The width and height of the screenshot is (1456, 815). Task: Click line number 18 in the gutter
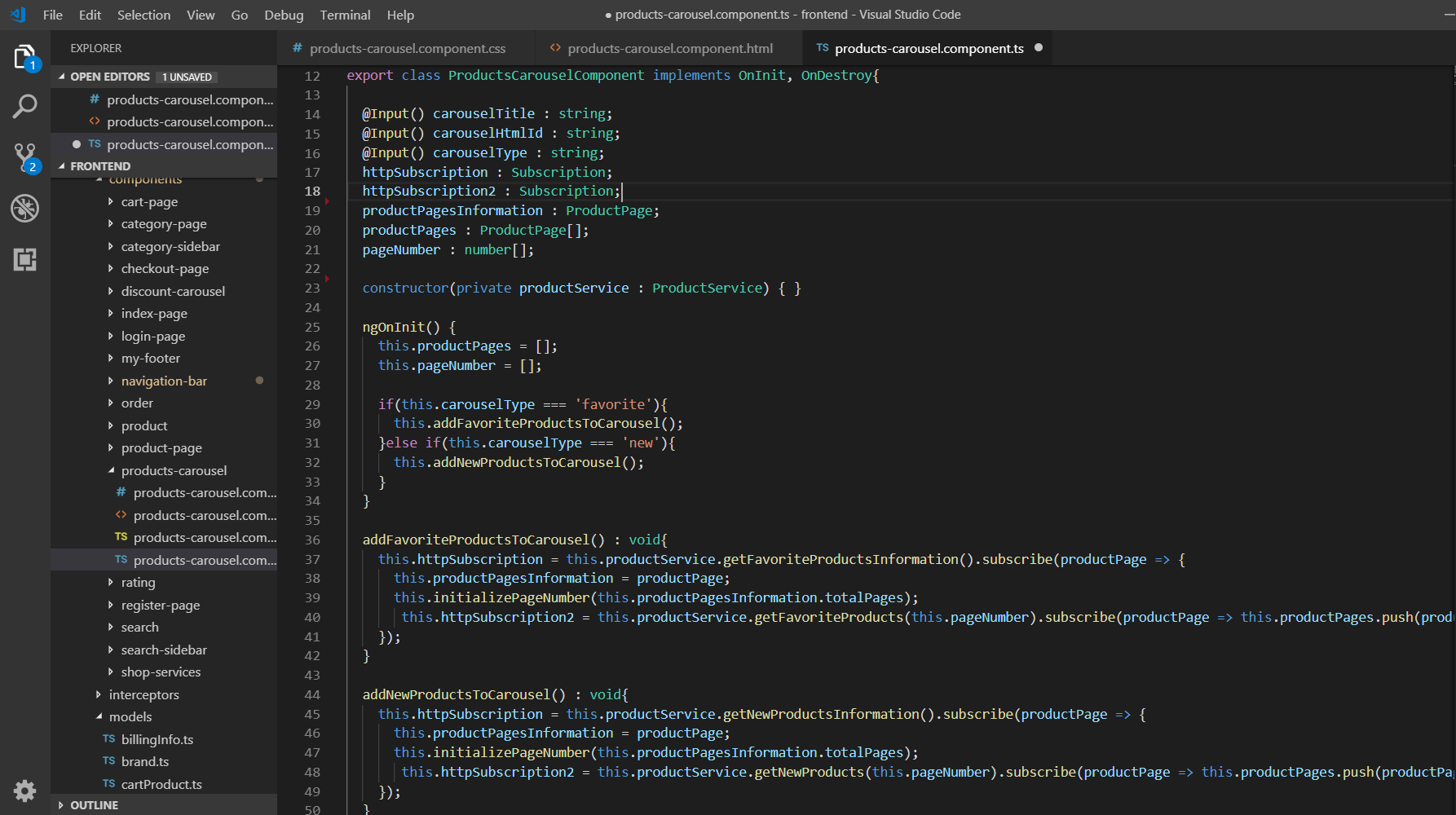(312, 192)
